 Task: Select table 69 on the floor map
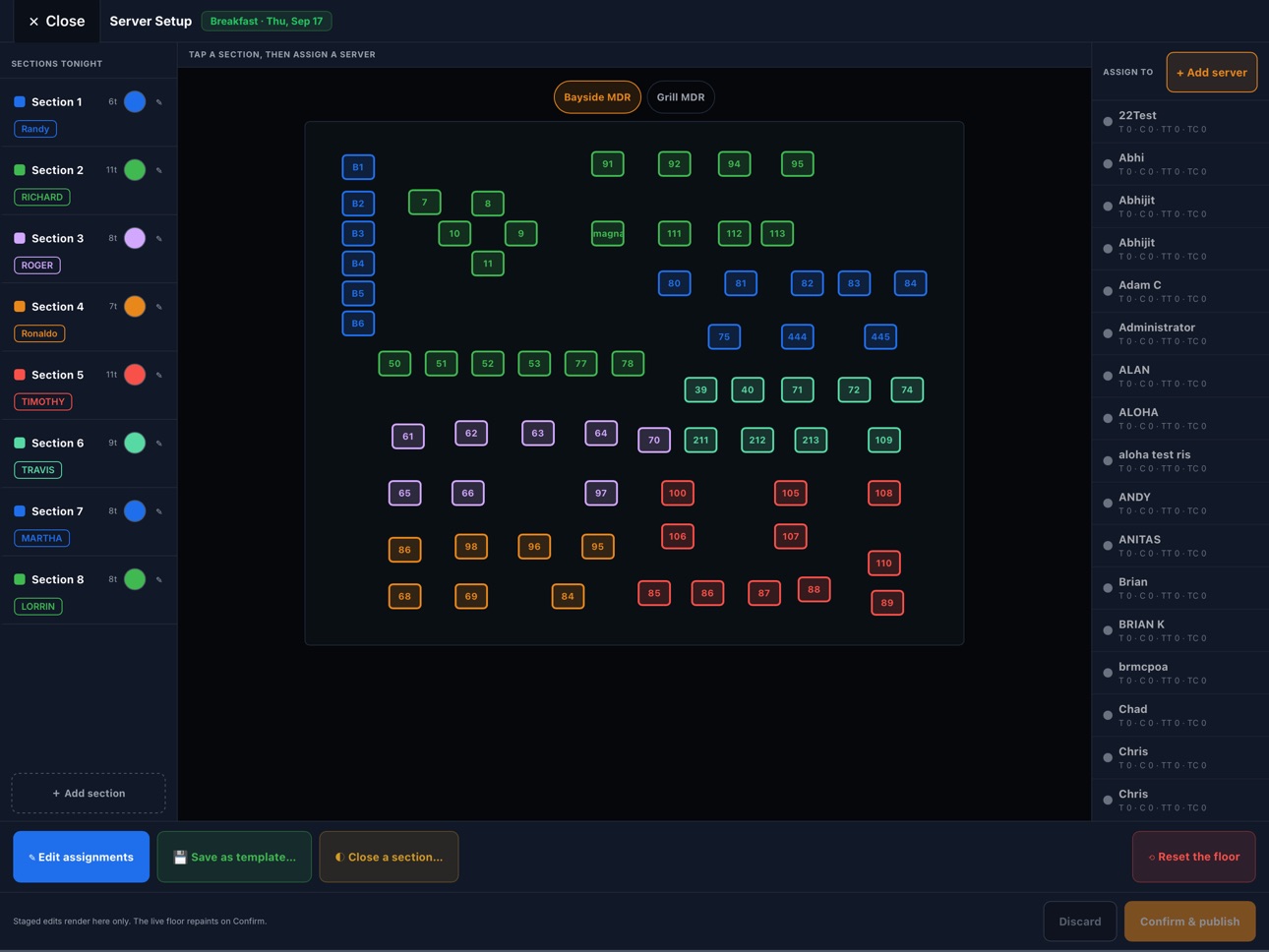[471, 596]
